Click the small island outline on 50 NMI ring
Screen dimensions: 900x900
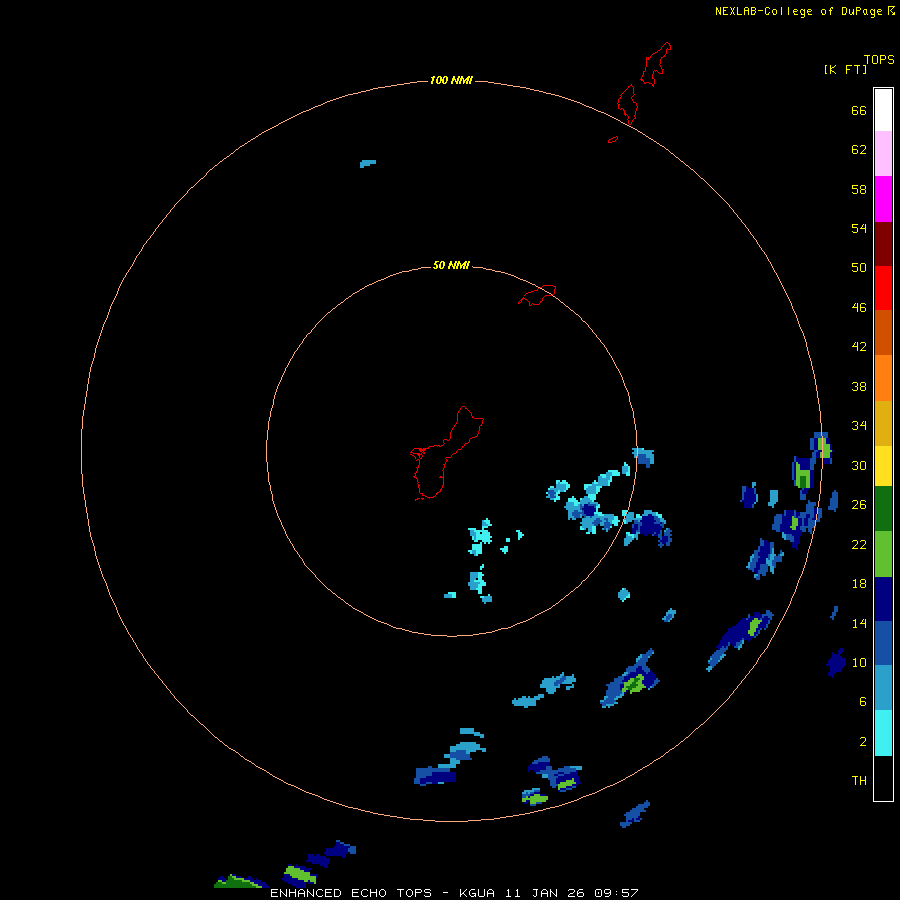[537, 295]
